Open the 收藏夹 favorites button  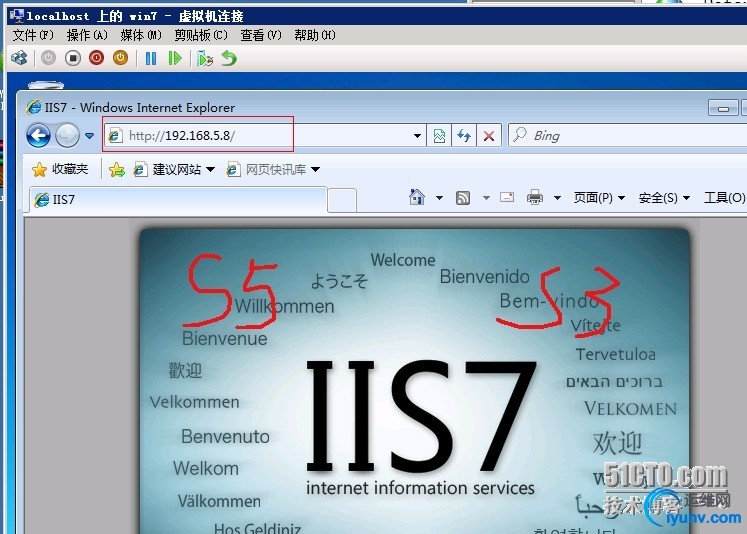tap(61, 169)
